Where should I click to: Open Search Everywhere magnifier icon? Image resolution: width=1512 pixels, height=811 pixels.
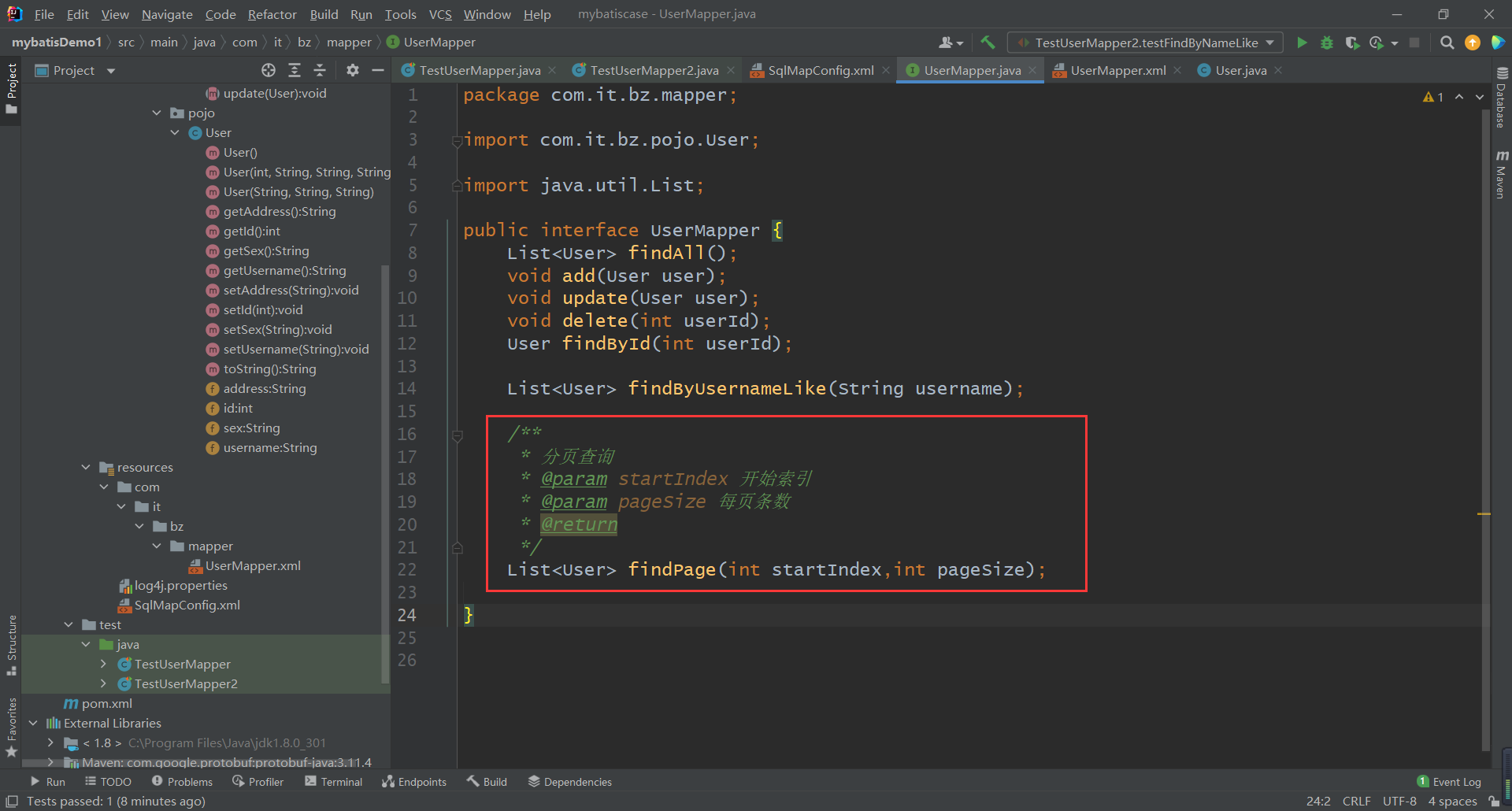[1447, 43]
